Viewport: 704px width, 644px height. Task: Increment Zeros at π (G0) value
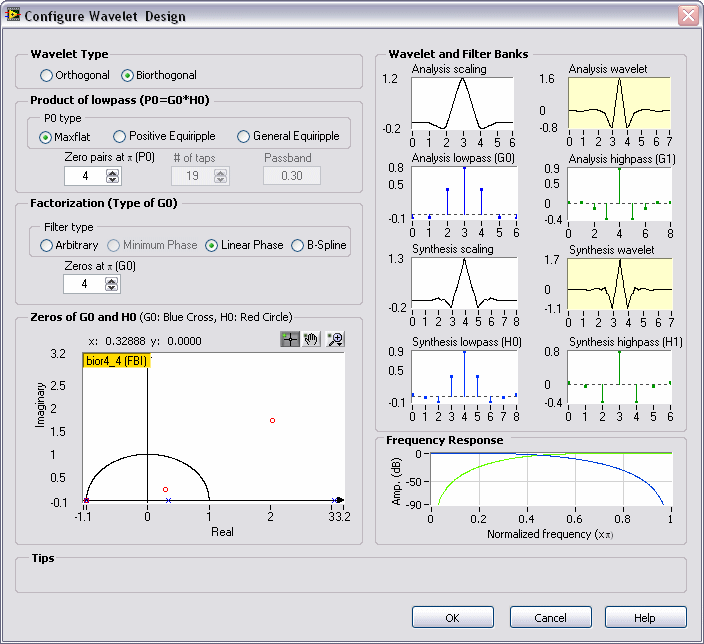(x=112, y=279)
